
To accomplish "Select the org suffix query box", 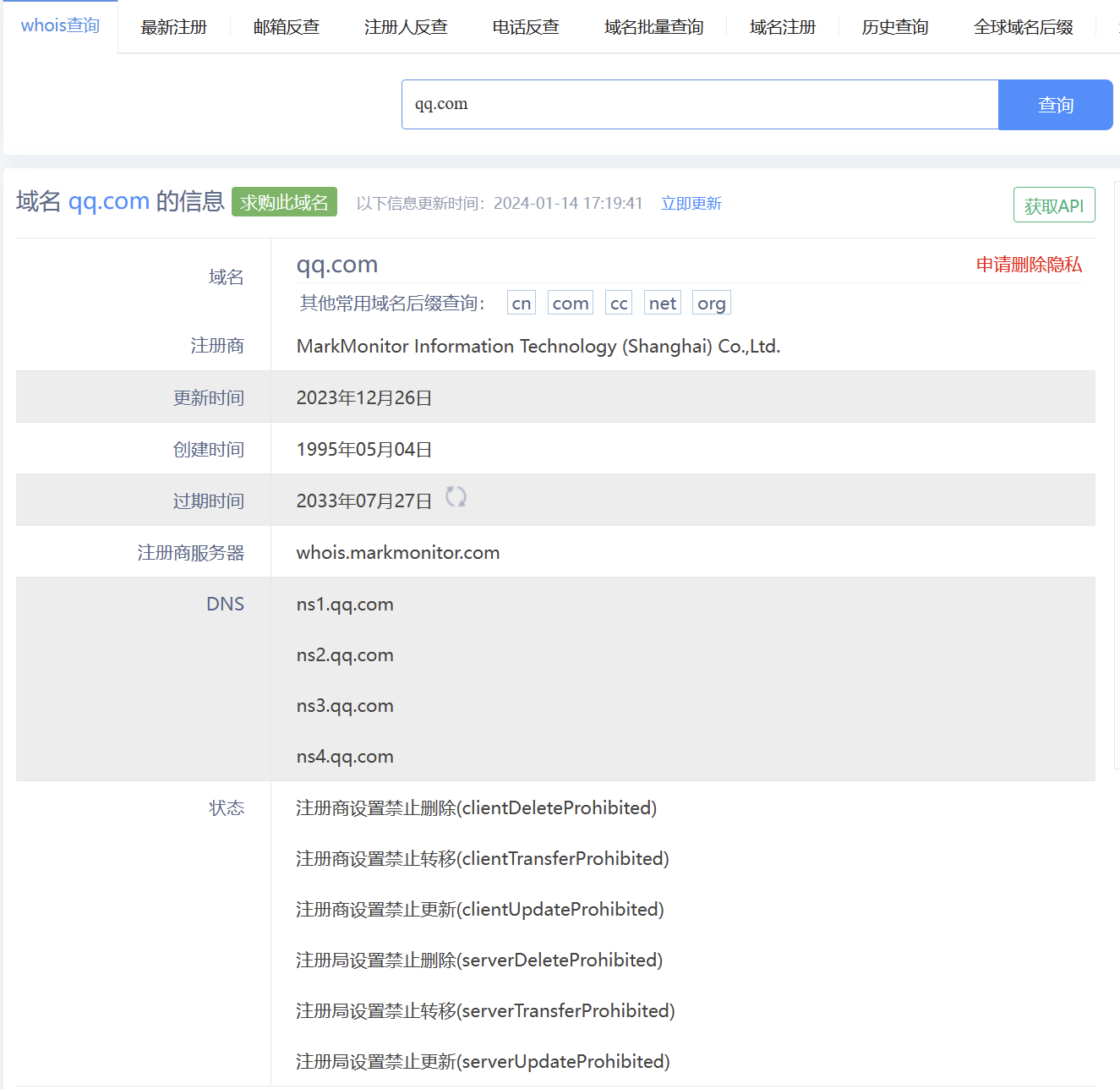I will pyautogui.click(x=712, y=303).
